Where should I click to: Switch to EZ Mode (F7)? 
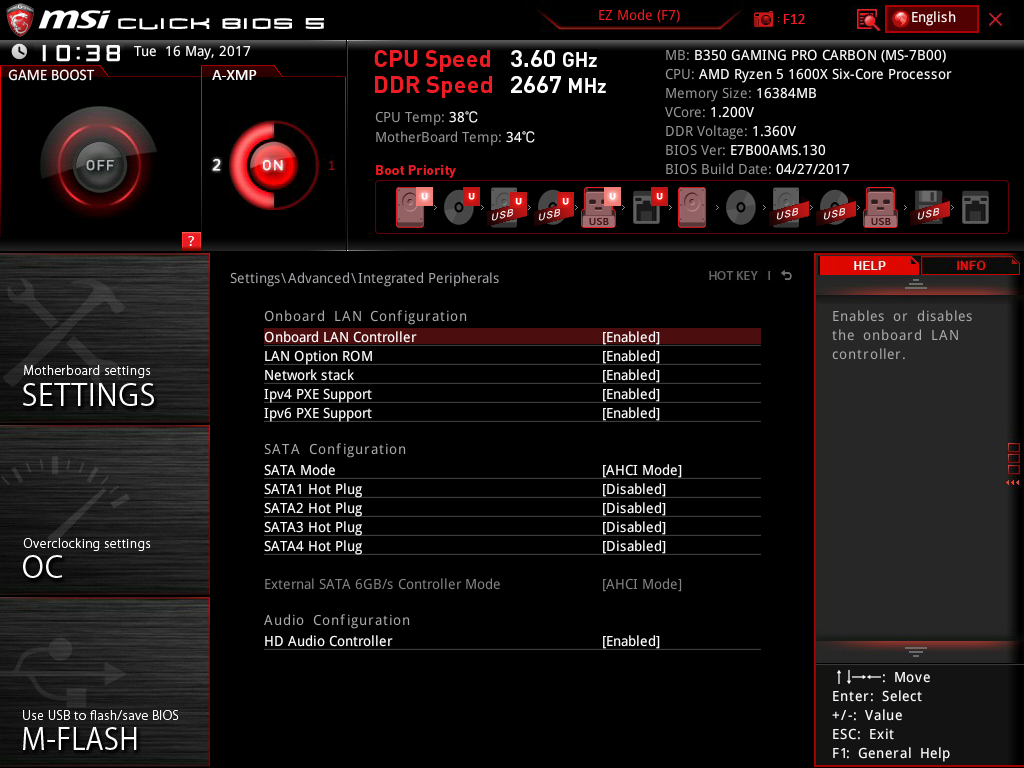pyautogui.click(x=639, y=16)
